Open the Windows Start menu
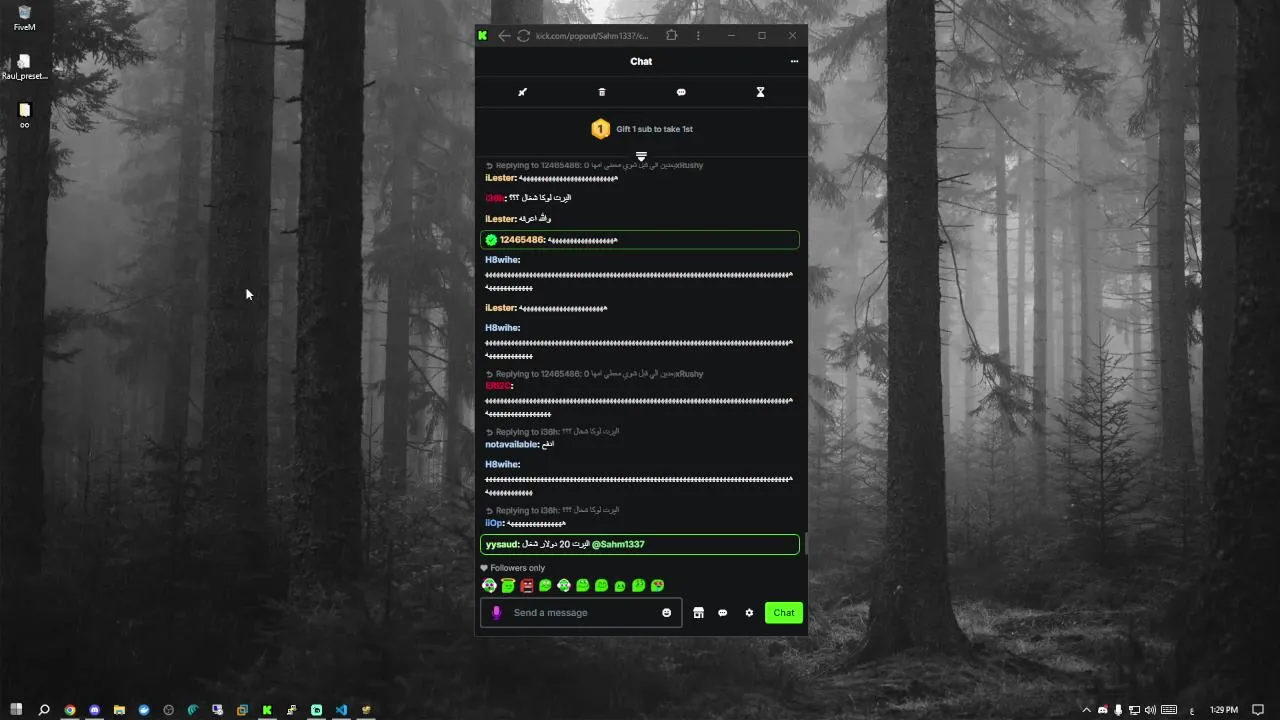 (x=16, y=710)
